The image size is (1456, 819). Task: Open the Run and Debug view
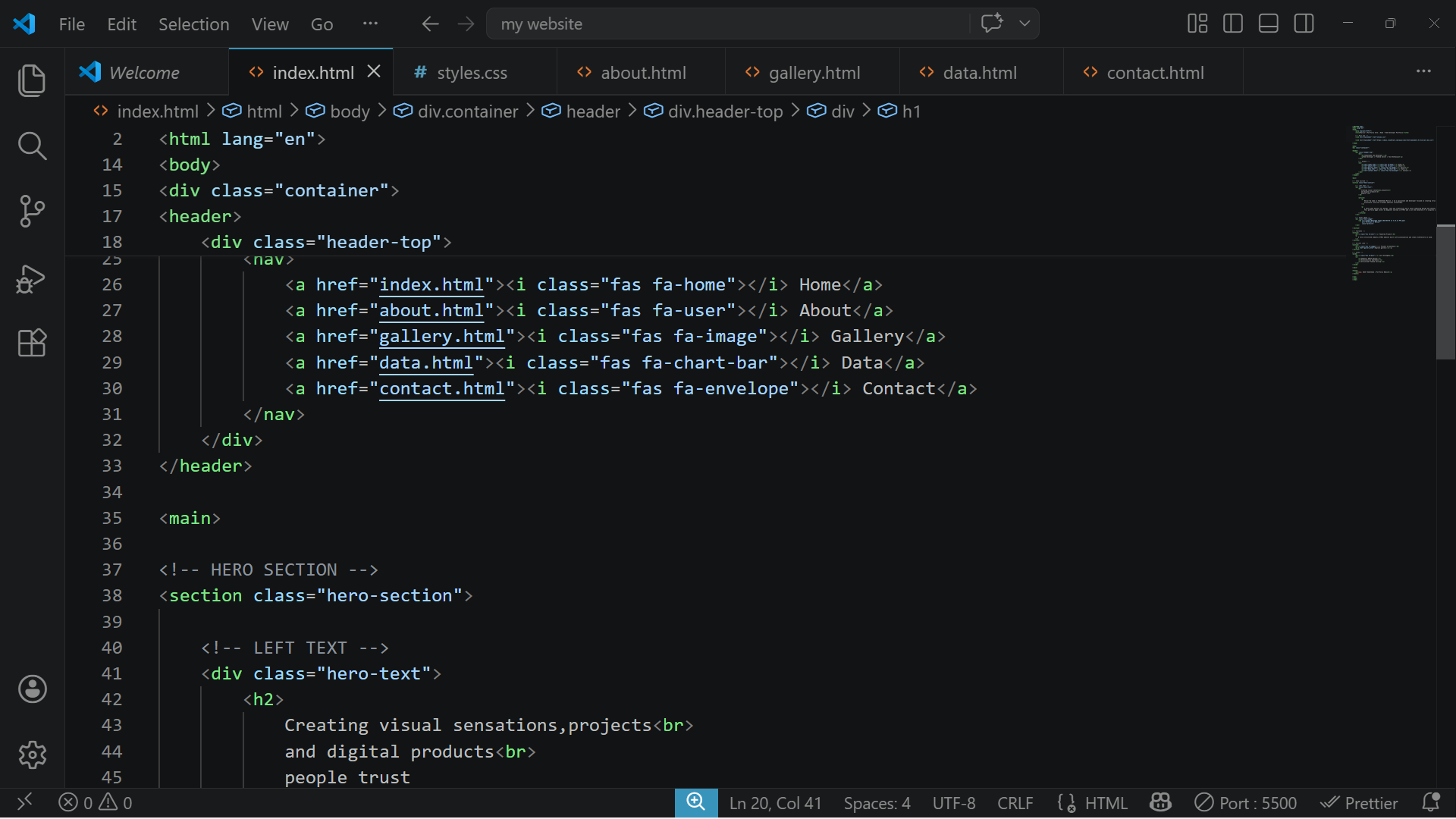31,278
